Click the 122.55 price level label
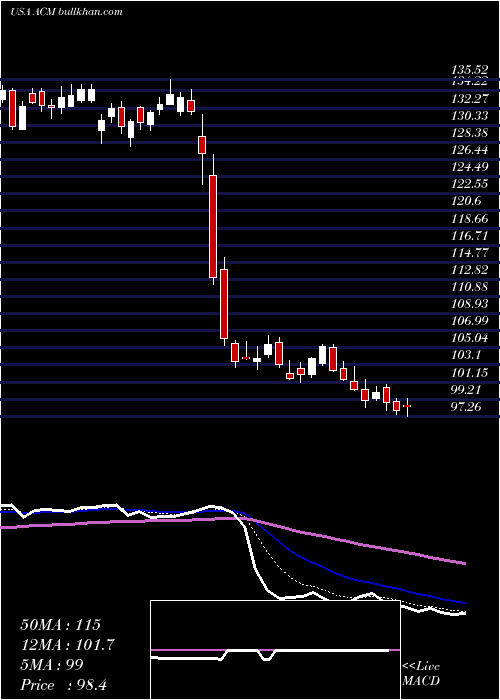The image size is (500, 700). 469,184
